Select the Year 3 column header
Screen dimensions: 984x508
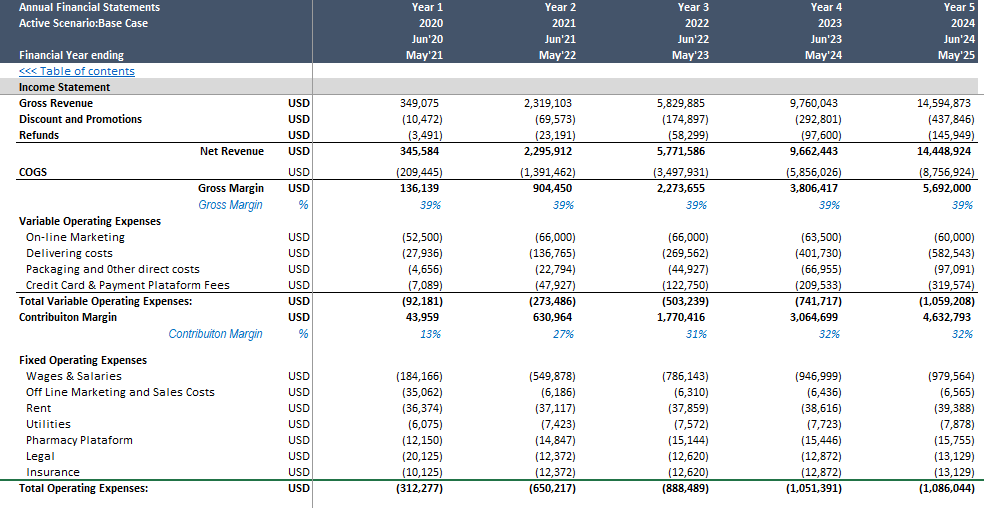693,8
